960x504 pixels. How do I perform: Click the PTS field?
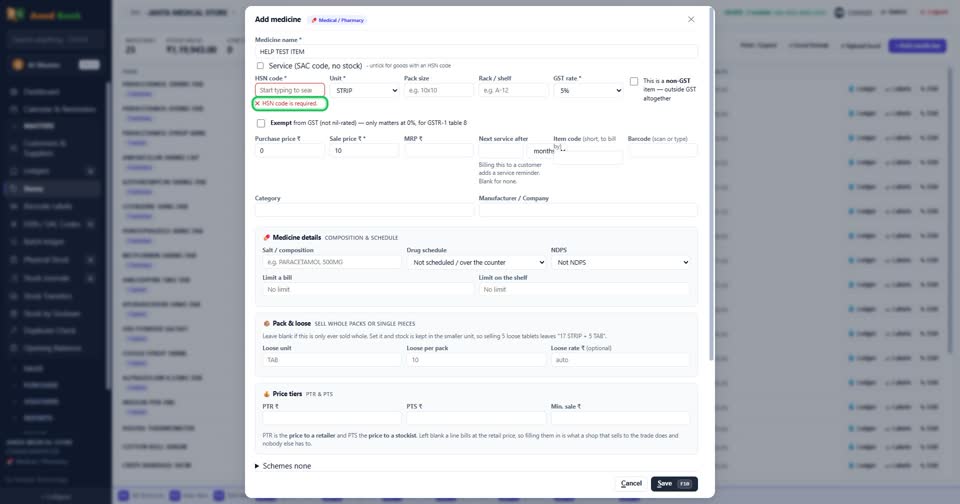pyautogui.click(x=476, y=418)
